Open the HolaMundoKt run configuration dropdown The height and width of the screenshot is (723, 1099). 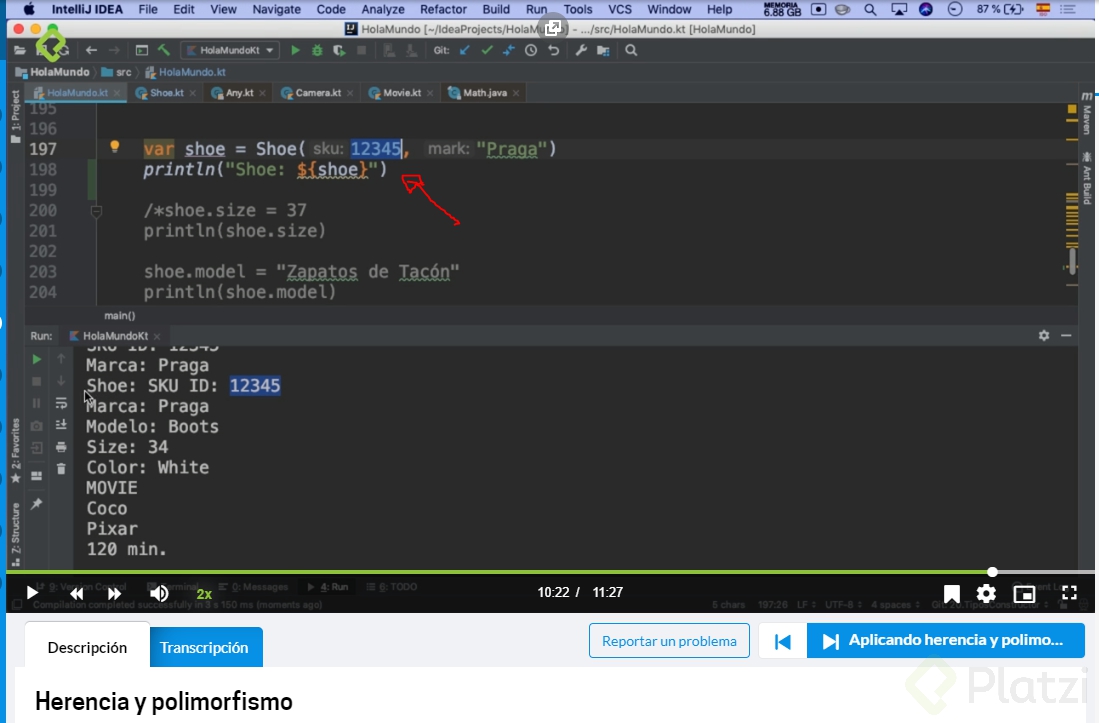pyautogui.click(x=230, y=50)
